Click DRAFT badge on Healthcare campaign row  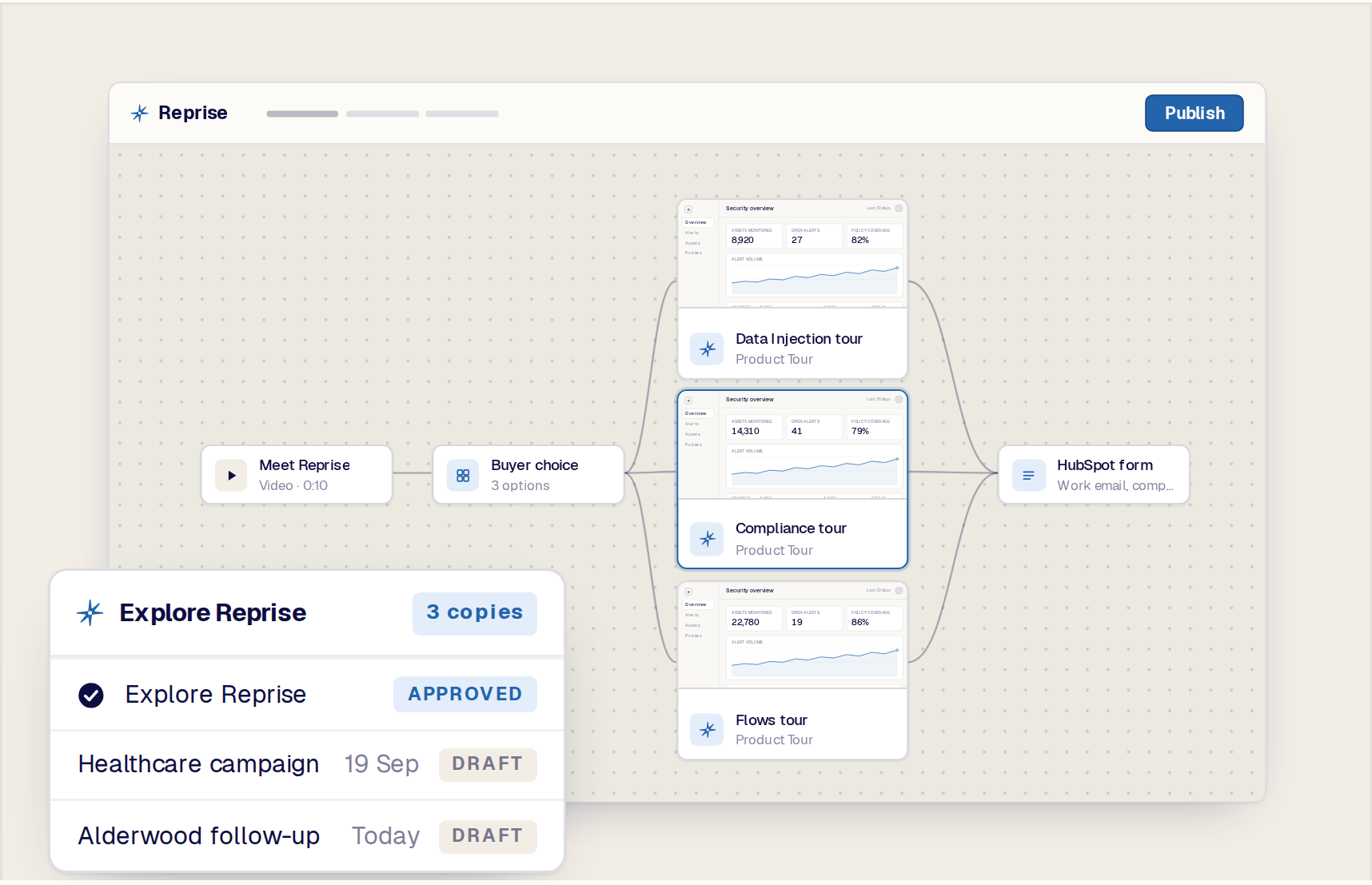[x=488, y=764]
